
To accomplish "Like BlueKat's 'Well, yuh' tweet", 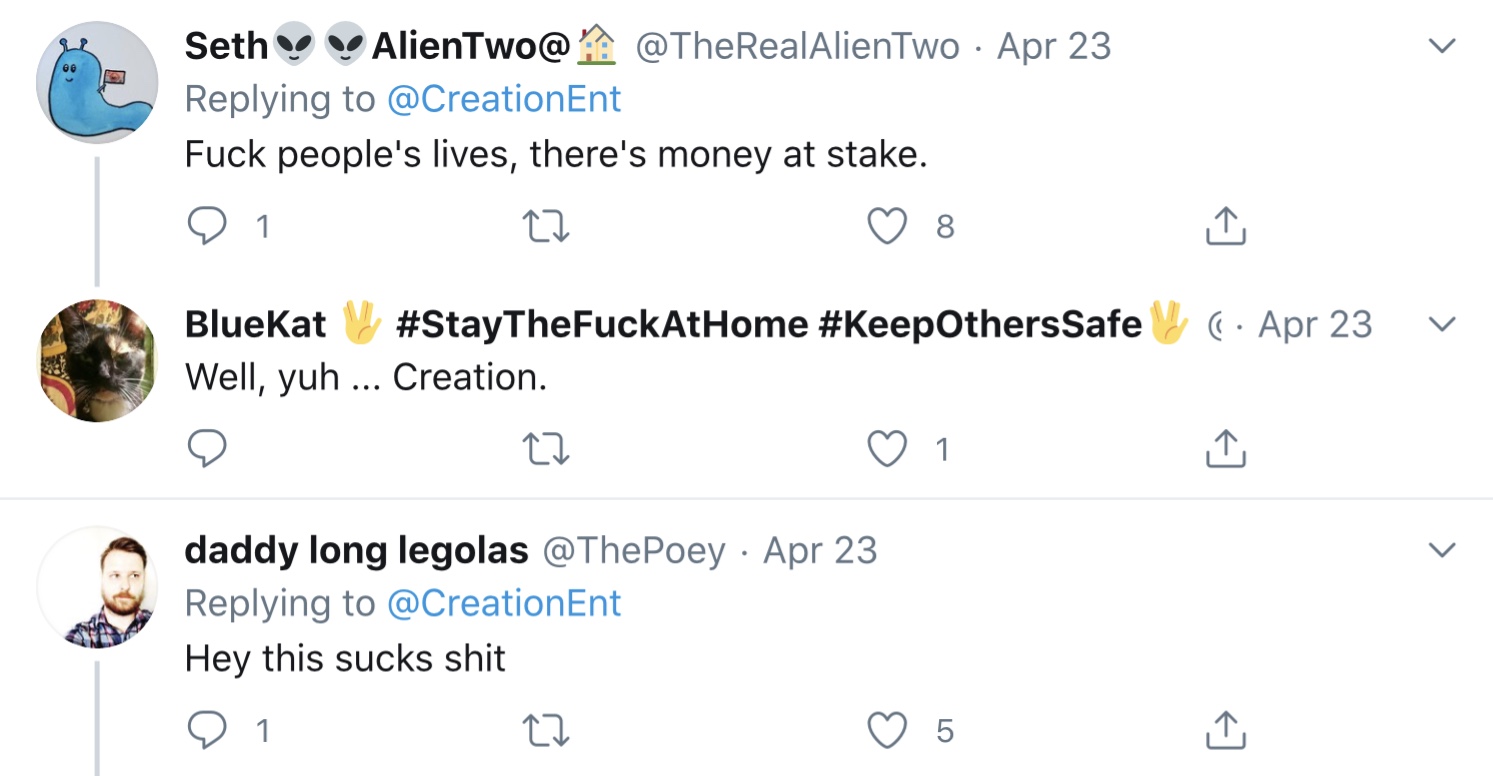I will pyautogui.click(x=886, y=451).
